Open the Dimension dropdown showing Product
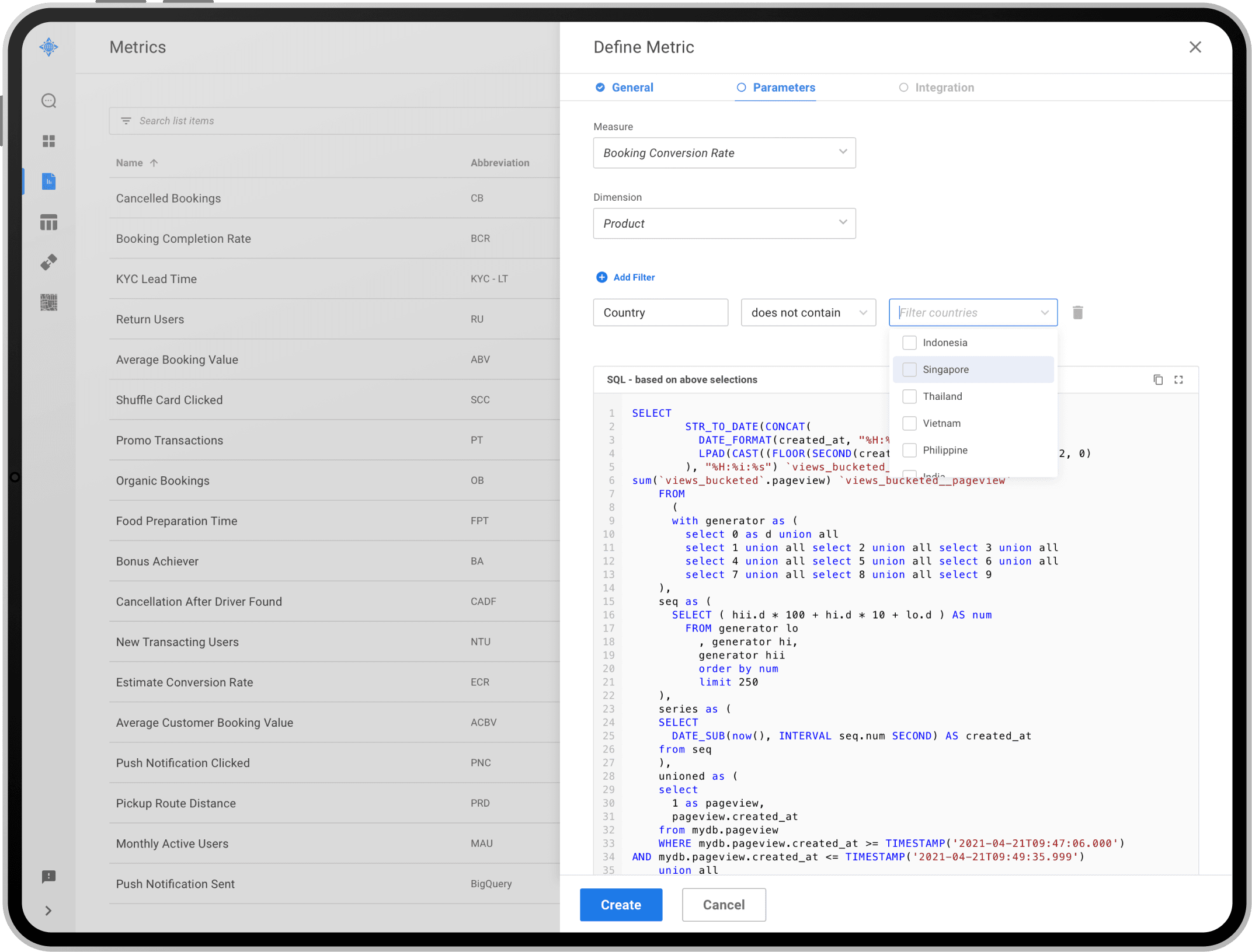Screen dimensions: 1252x952 pyautogui.click(x=724, y=224)
